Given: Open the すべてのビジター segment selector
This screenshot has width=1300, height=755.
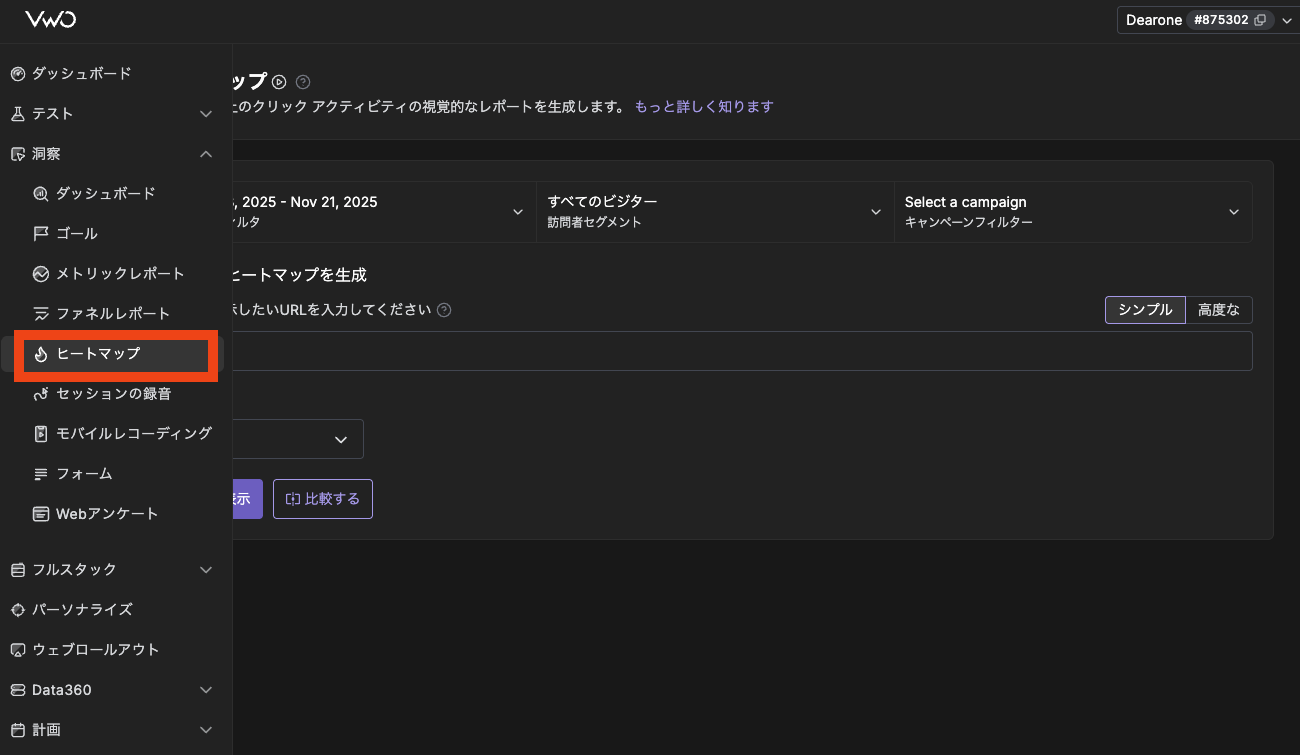Looking at the screenshot, I should click(x=715, y=211).
